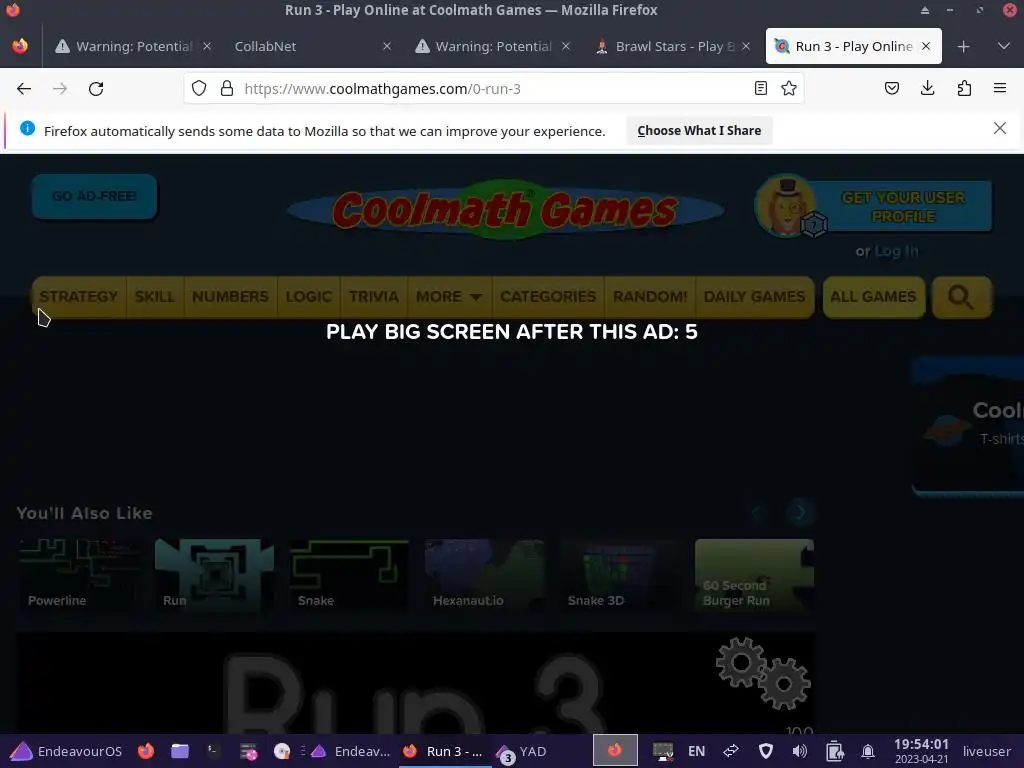1024x768 pixels.
Task: Close the CollabNet tab
Action: [x=387, y=46]
